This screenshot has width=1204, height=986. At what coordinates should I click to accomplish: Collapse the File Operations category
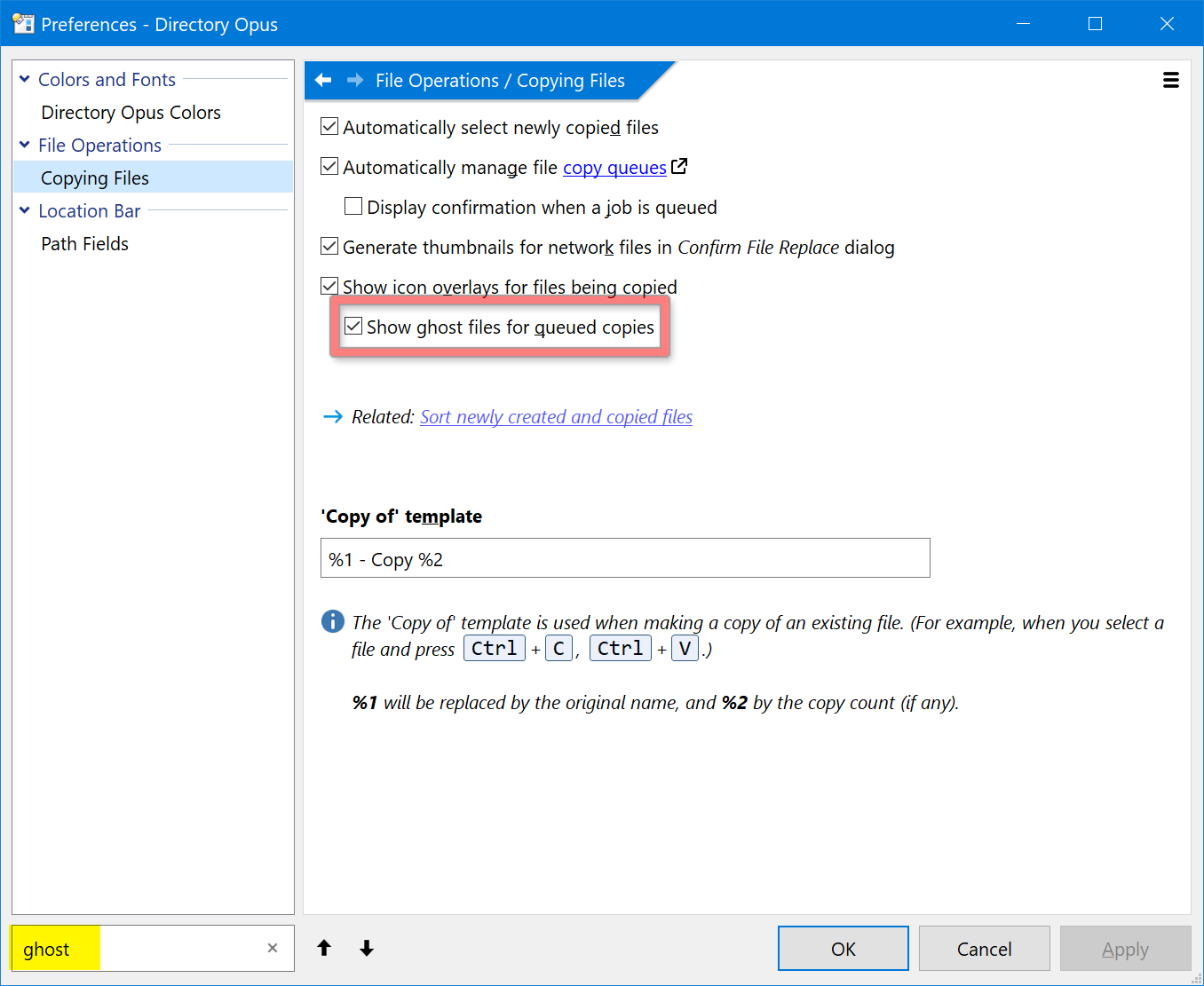pos(25,145)
